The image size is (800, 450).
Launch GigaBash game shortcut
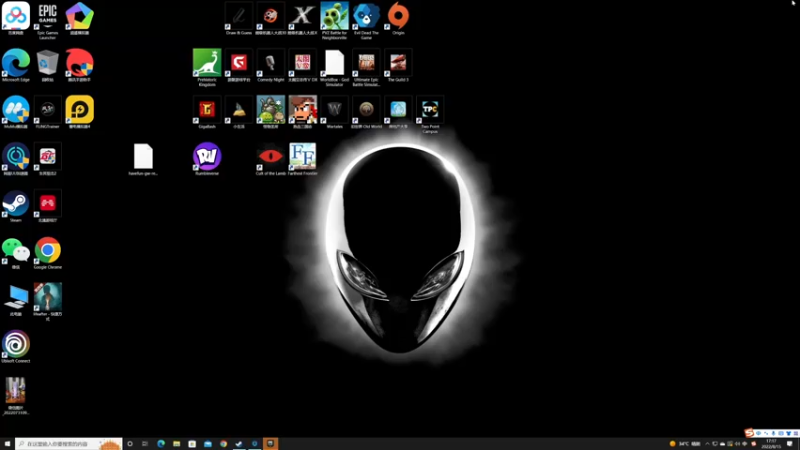coord(207,112)
